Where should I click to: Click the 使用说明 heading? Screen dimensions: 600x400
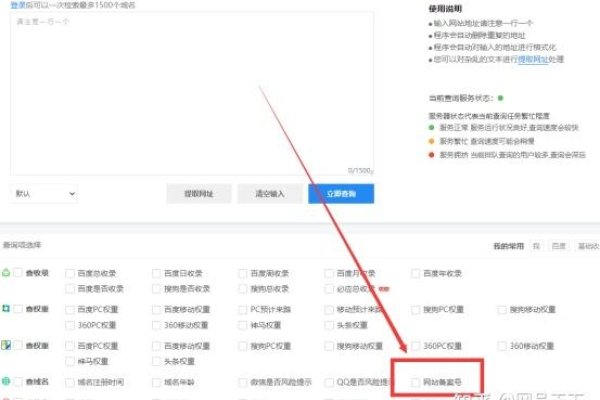445,9
